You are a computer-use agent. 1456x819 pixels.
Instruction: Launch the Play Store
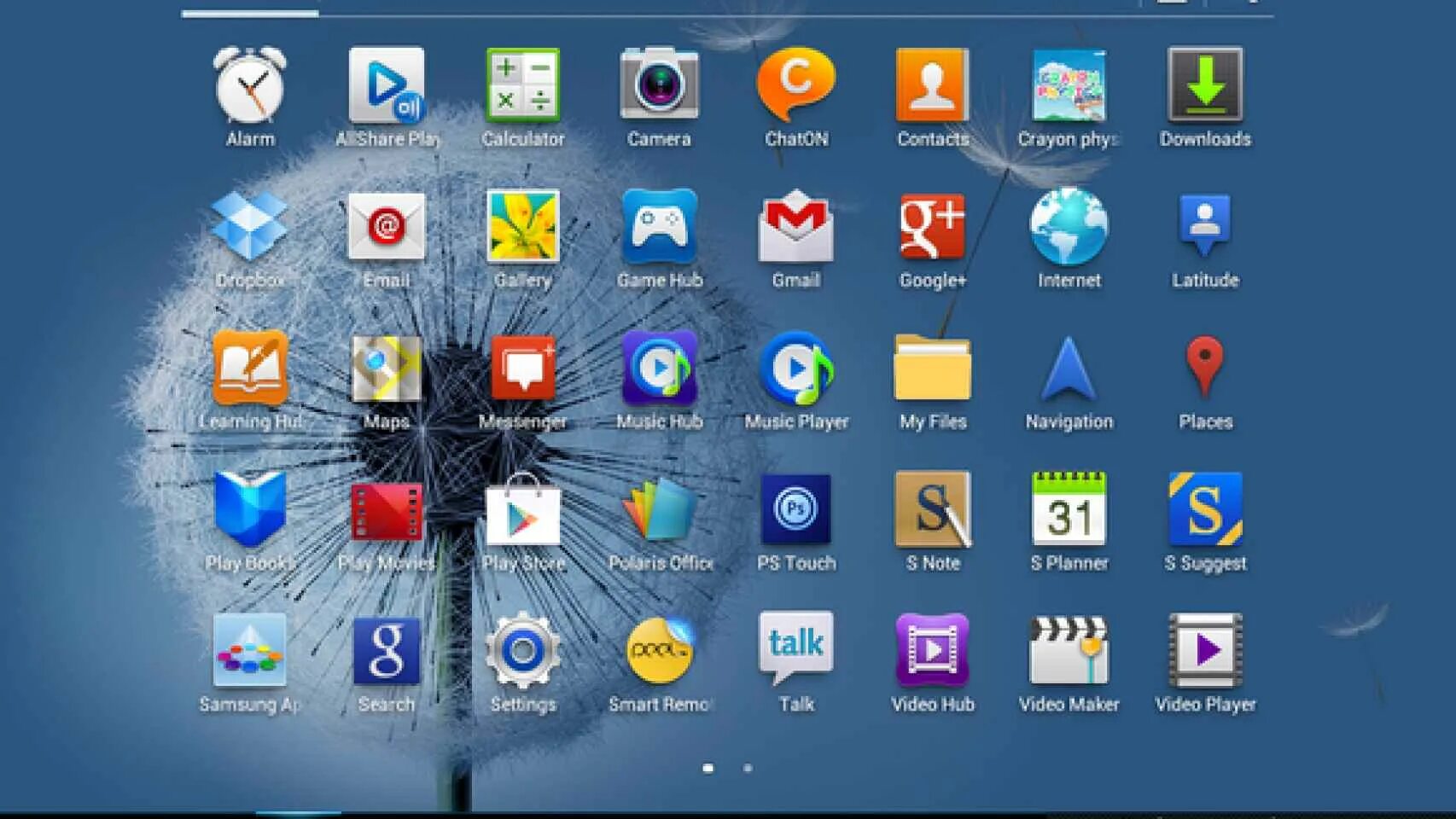click(x=523, y=509)
